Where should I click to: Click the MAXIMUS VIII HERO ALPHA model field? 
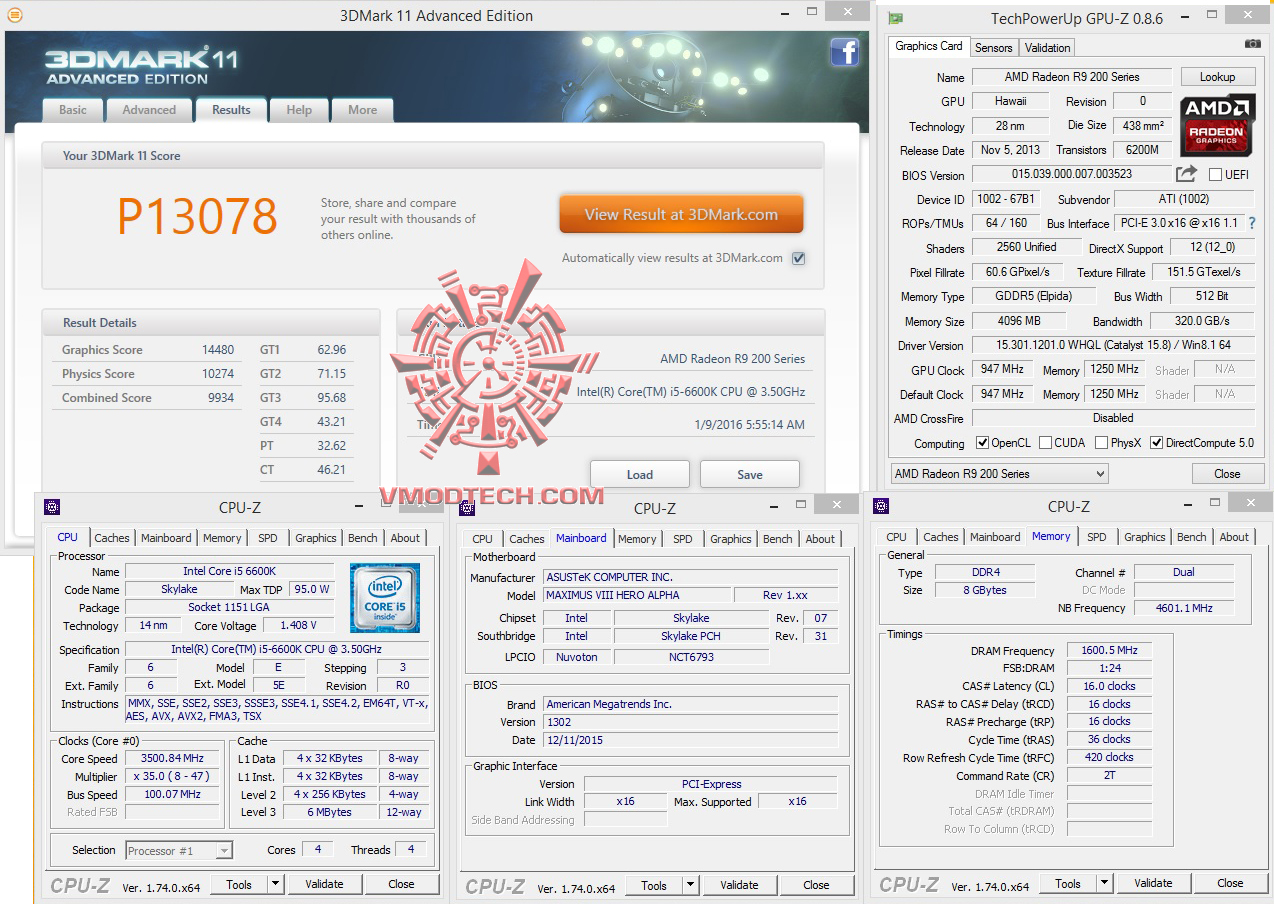(636, 595)
